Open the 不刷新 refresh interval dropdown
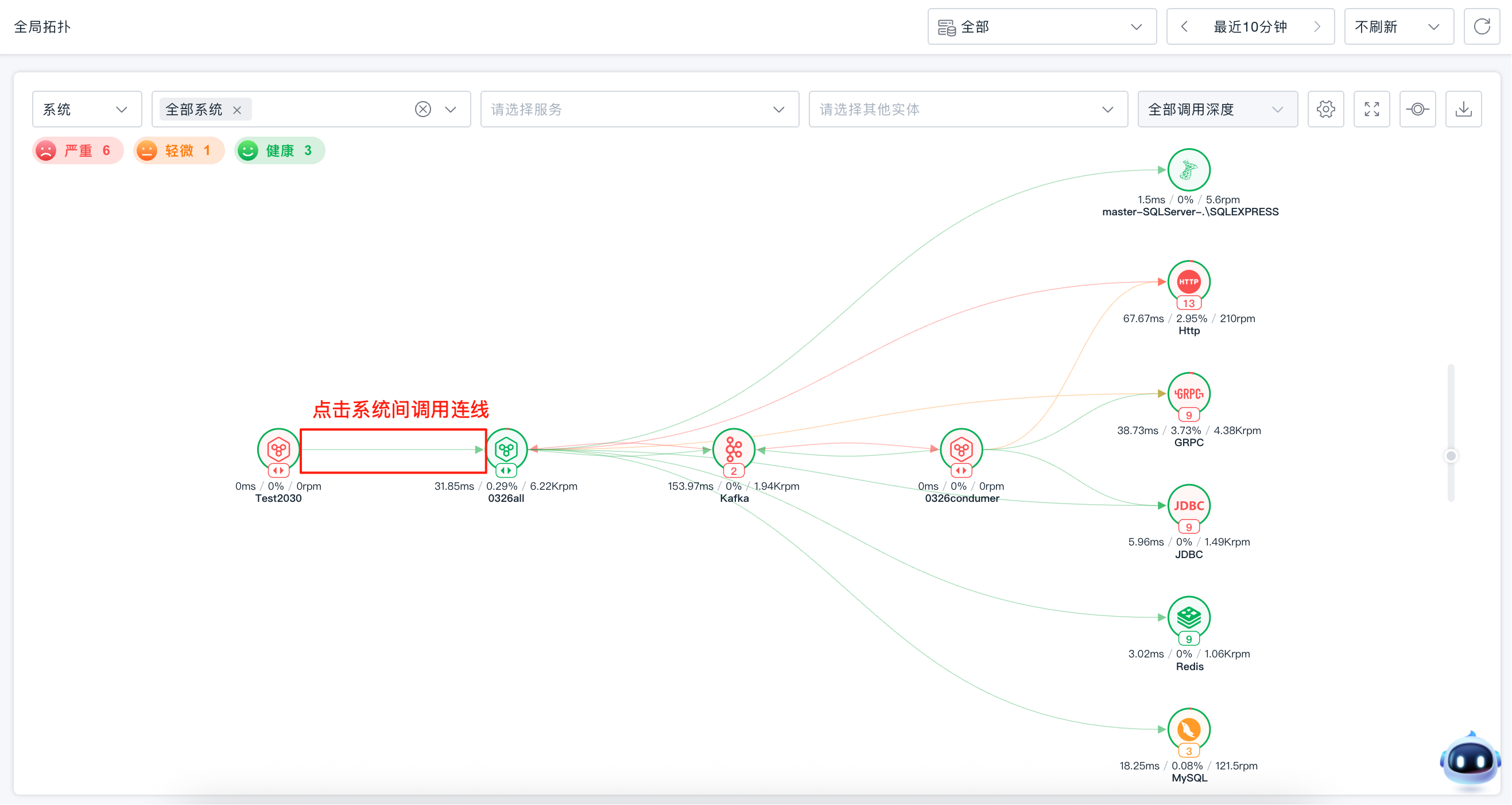 pos(1399,26)
